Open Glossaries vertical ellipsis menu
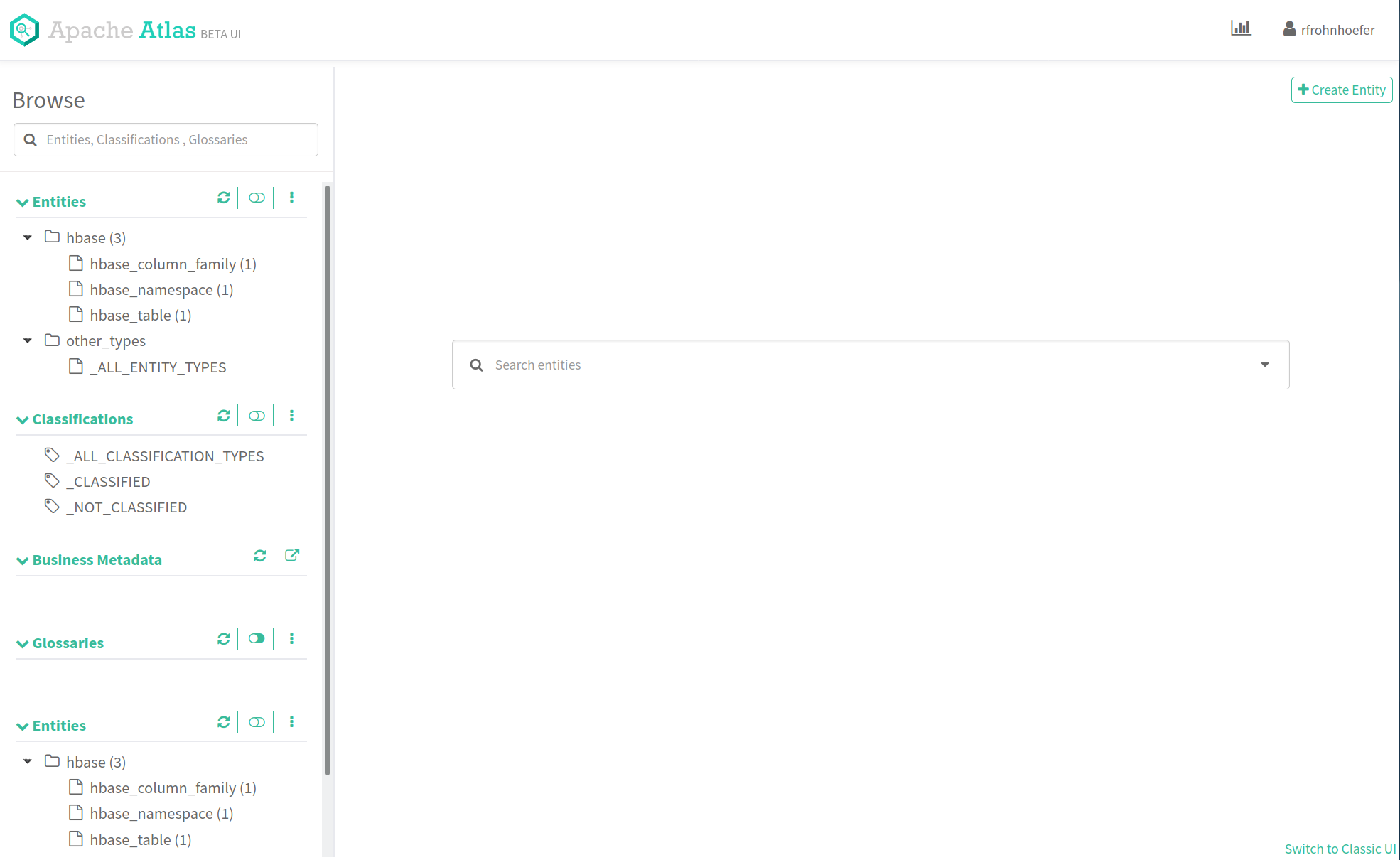This screenshot has height=860, width=1400. (291, 639)
